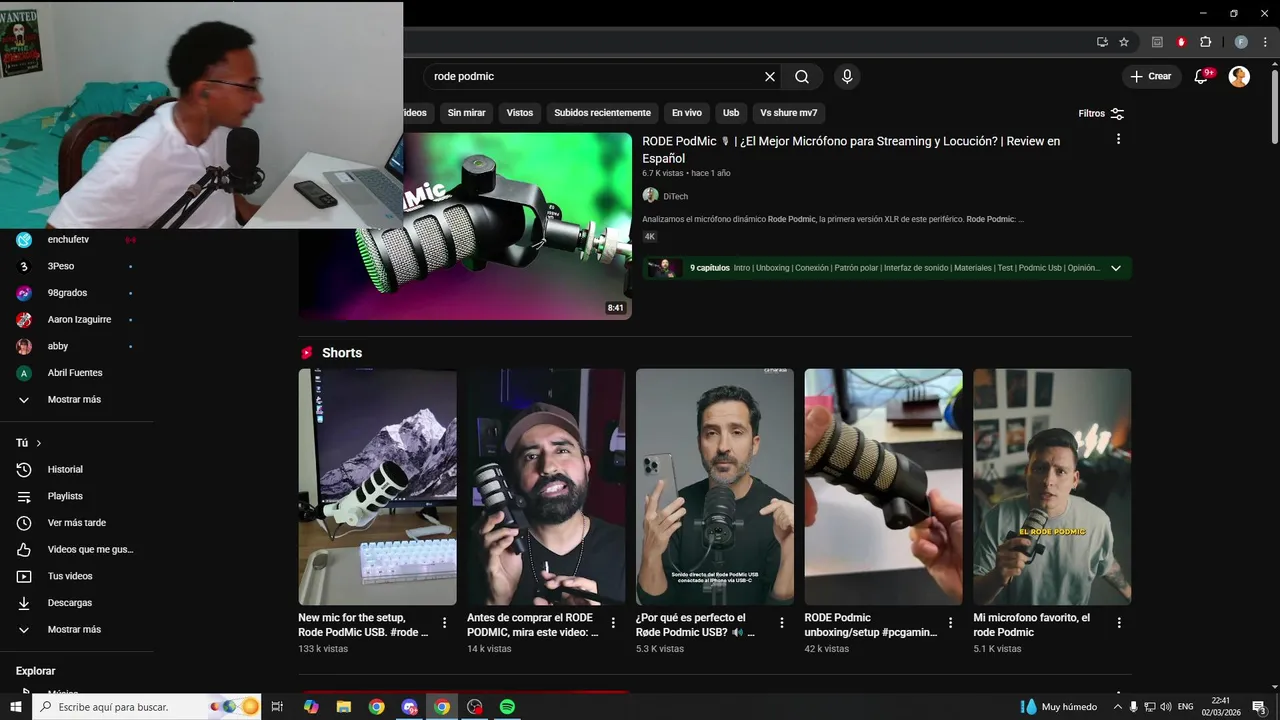Open Task View in taskbar

click(277, 707)
